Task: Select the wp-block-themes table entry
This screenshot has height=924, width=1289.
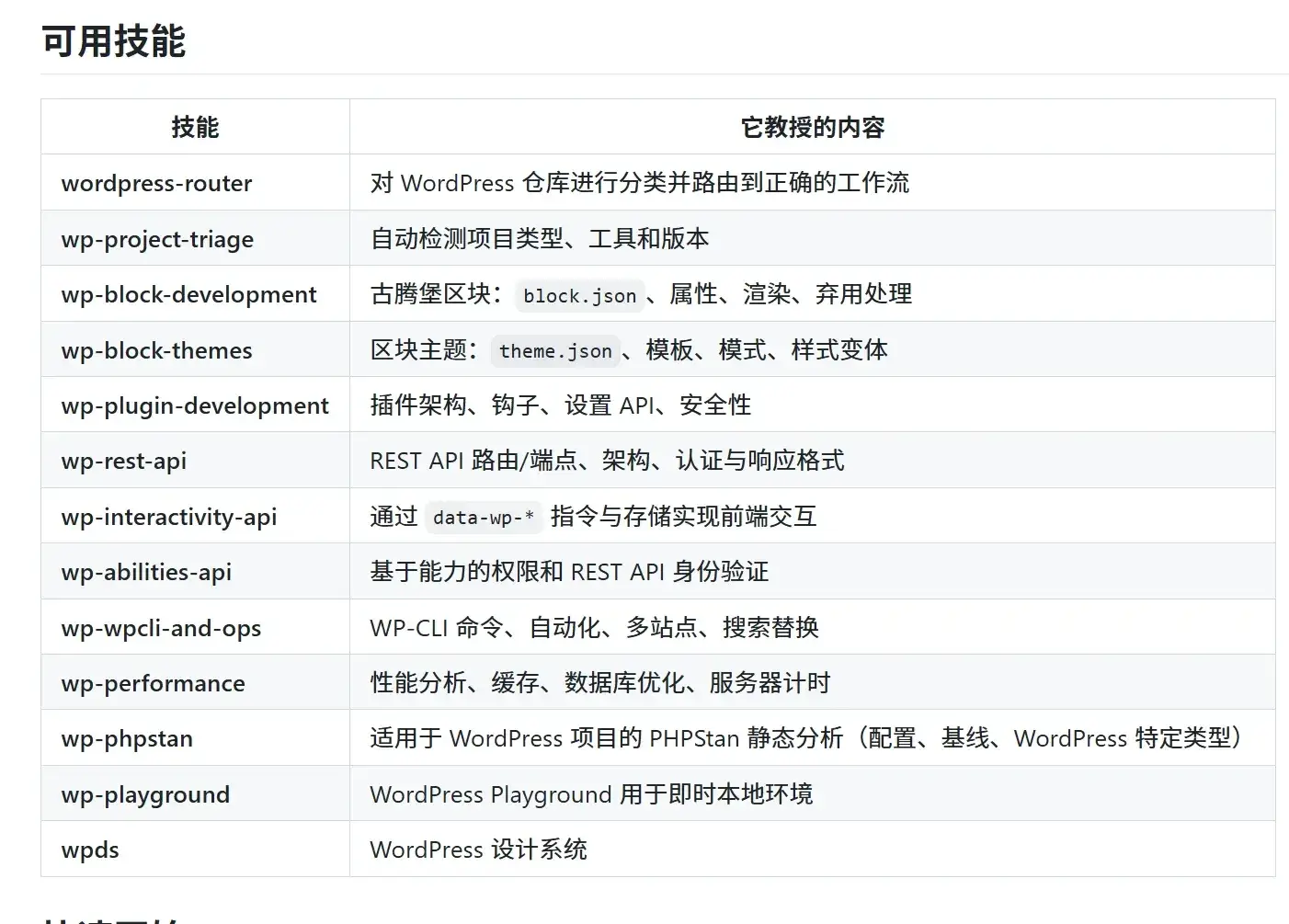Action: [x=156, y=350]
